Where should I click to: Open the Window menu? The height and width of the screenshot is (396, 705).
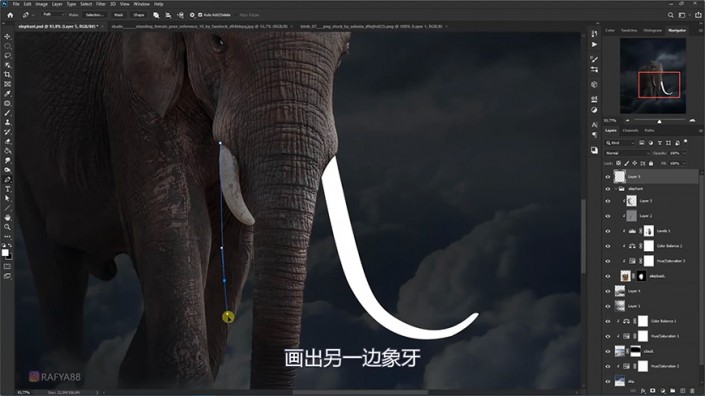click(142, 4)
